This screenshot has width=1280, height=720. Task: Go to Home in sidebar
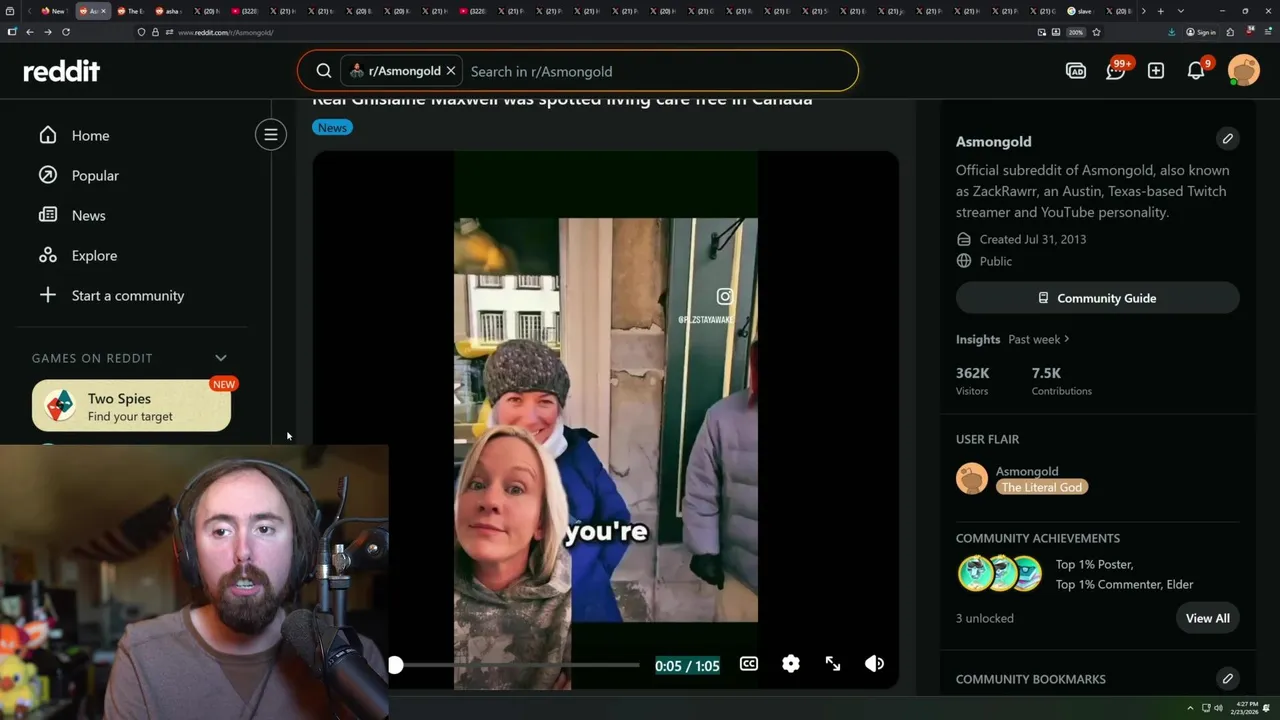(90, 135)
